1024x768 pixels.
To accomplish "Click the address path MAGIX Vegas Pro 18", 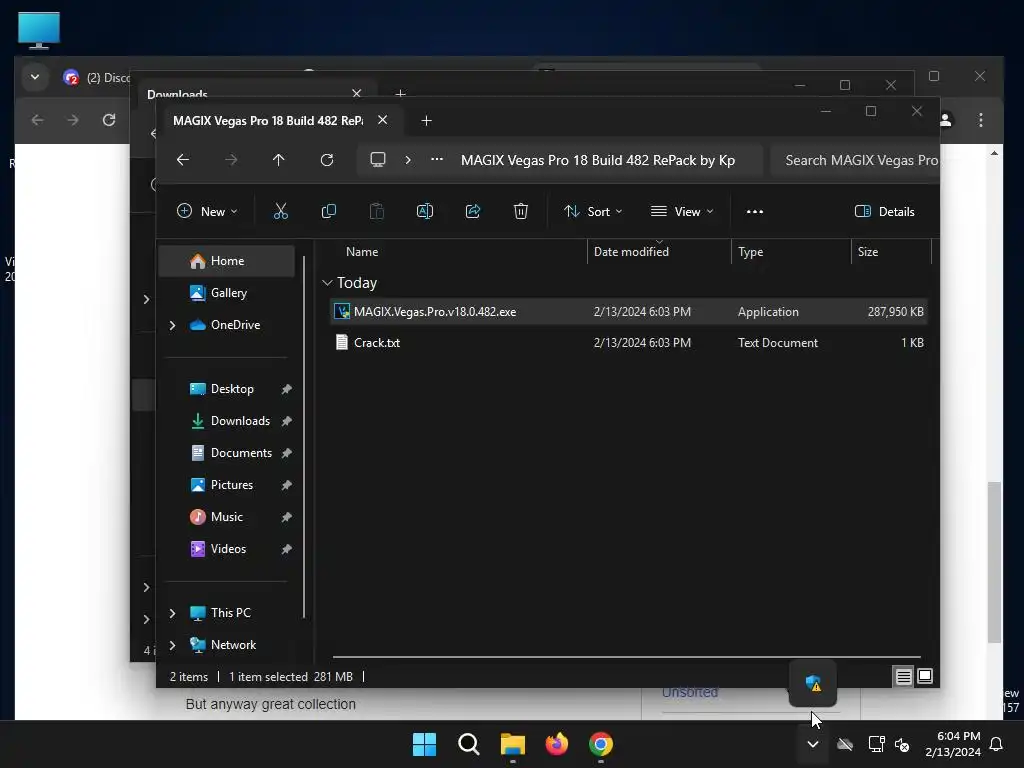I will [598, 161].
